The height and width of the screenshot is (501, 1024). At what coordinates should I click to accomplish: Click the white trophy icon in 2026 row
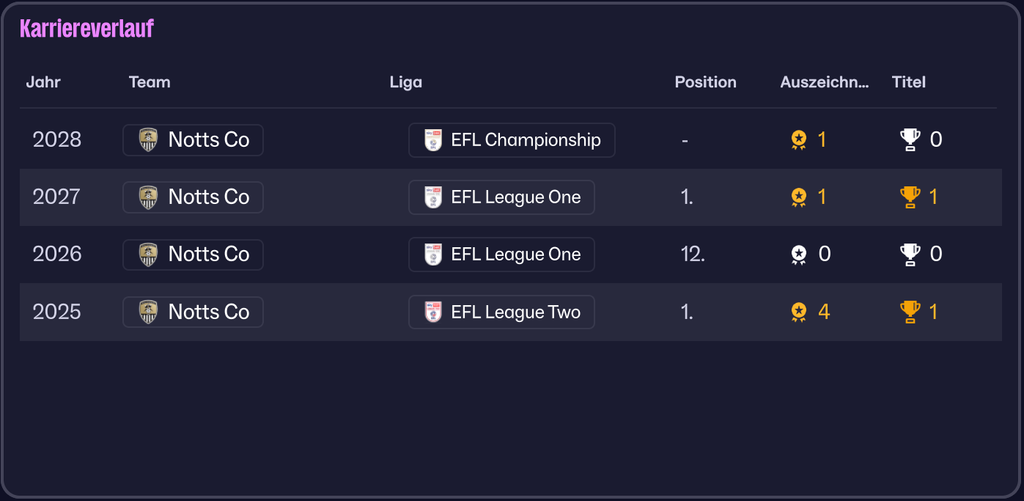(910, 254)
